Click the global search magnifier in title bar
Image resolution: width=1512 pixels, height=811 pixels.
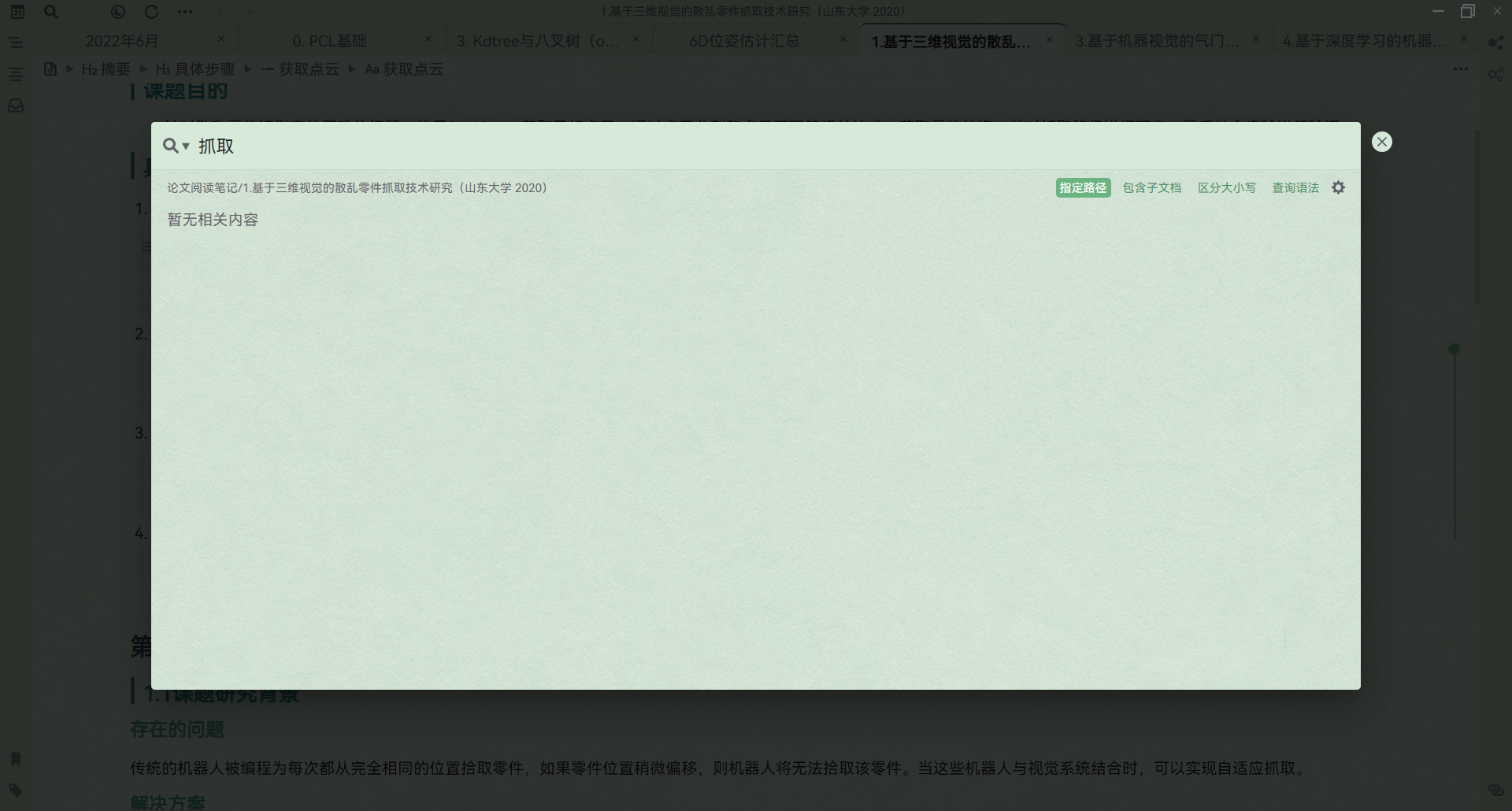pyautogui.click(x=51, y=12)
